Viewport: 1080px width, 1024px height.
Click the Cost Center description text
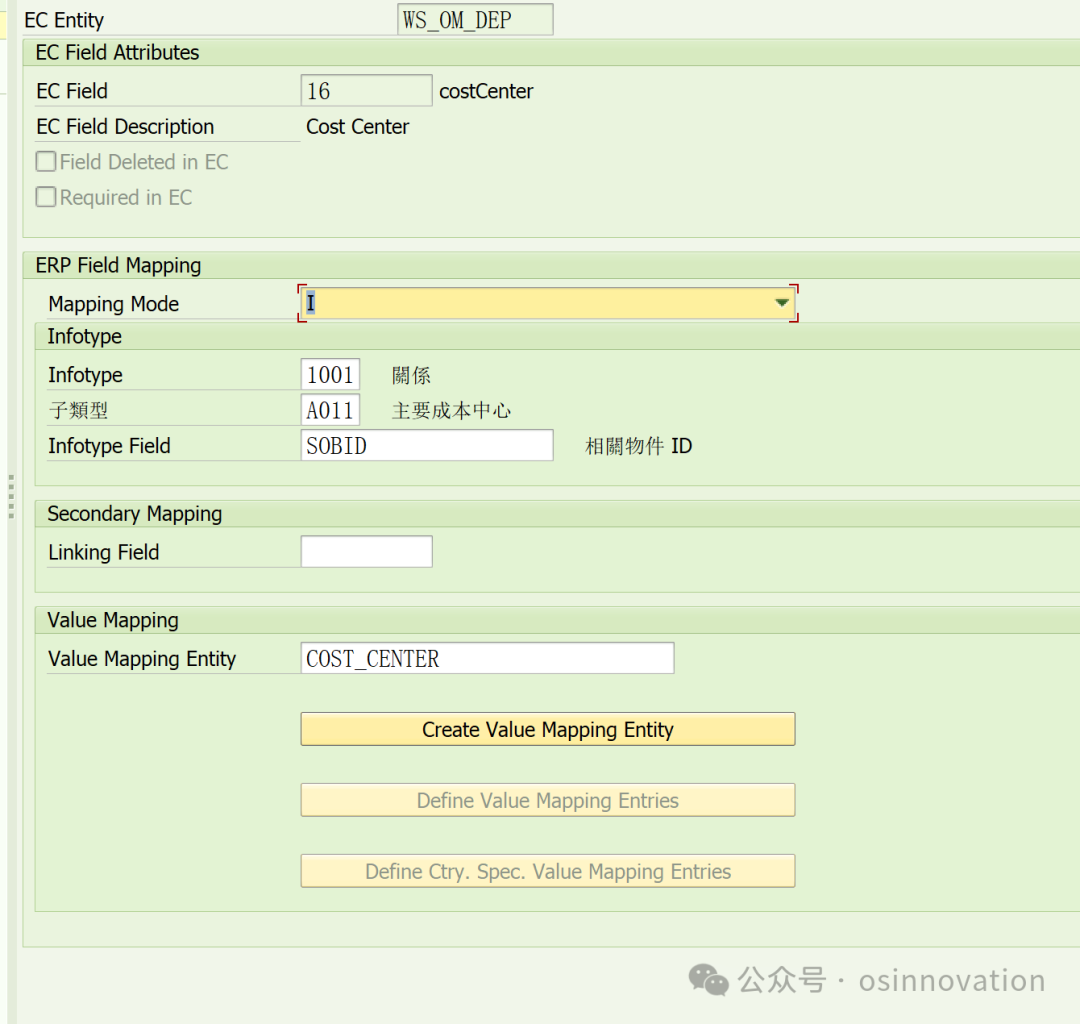click(x=357, y=127)
